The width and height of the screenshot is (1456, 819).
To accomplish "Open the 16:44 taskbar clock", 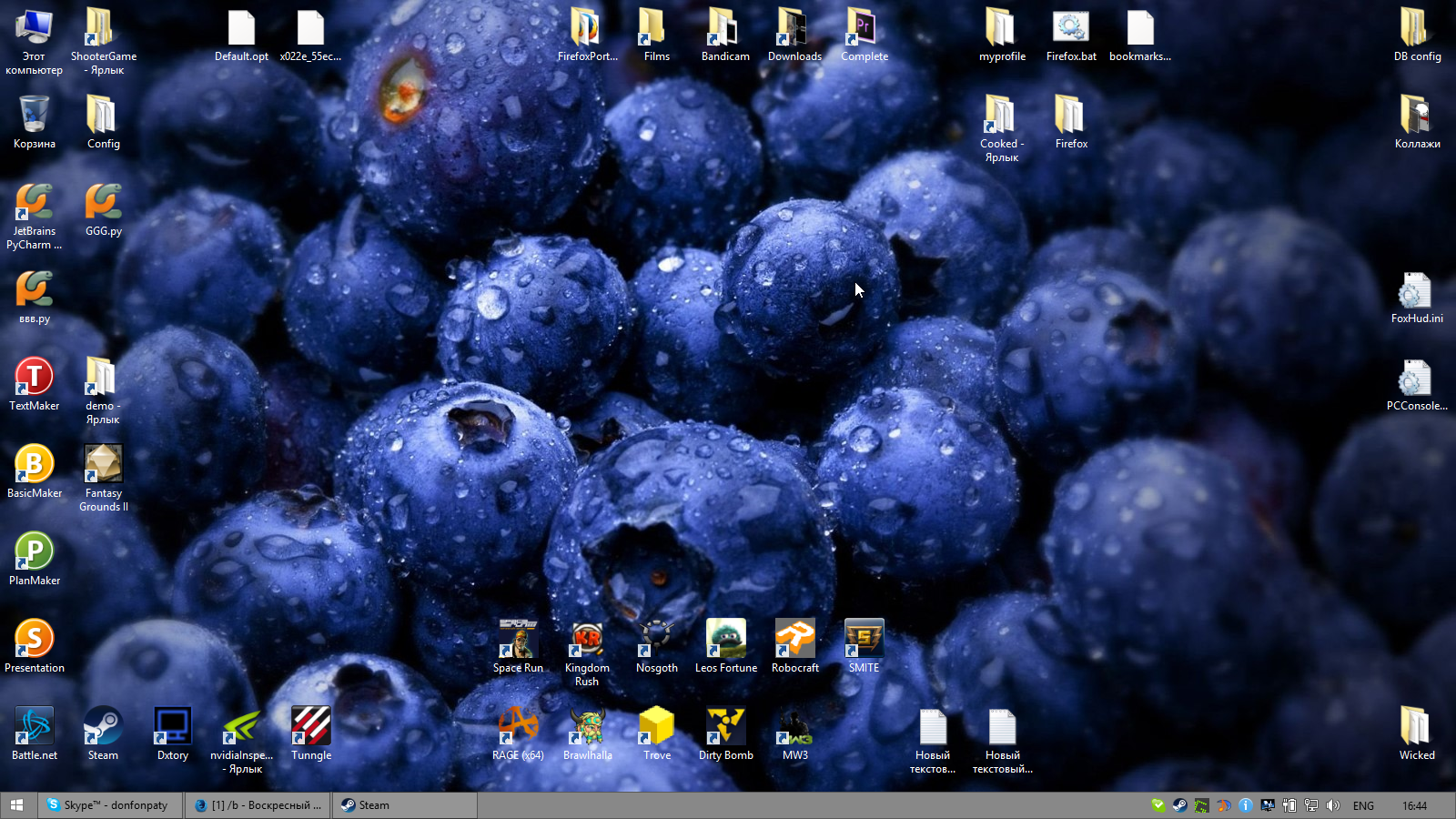I will (x=1414, y=805).
